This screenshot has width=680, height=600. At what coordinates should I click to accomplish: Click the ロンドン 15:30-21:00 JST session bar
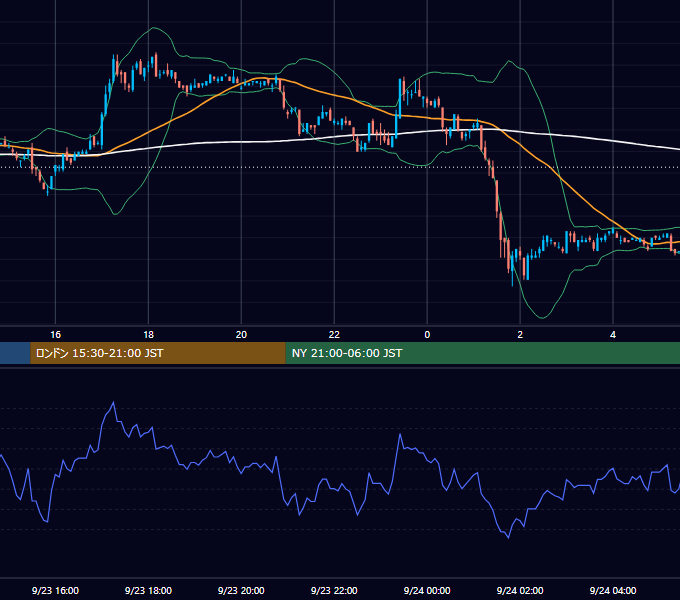tap(158, 353)
